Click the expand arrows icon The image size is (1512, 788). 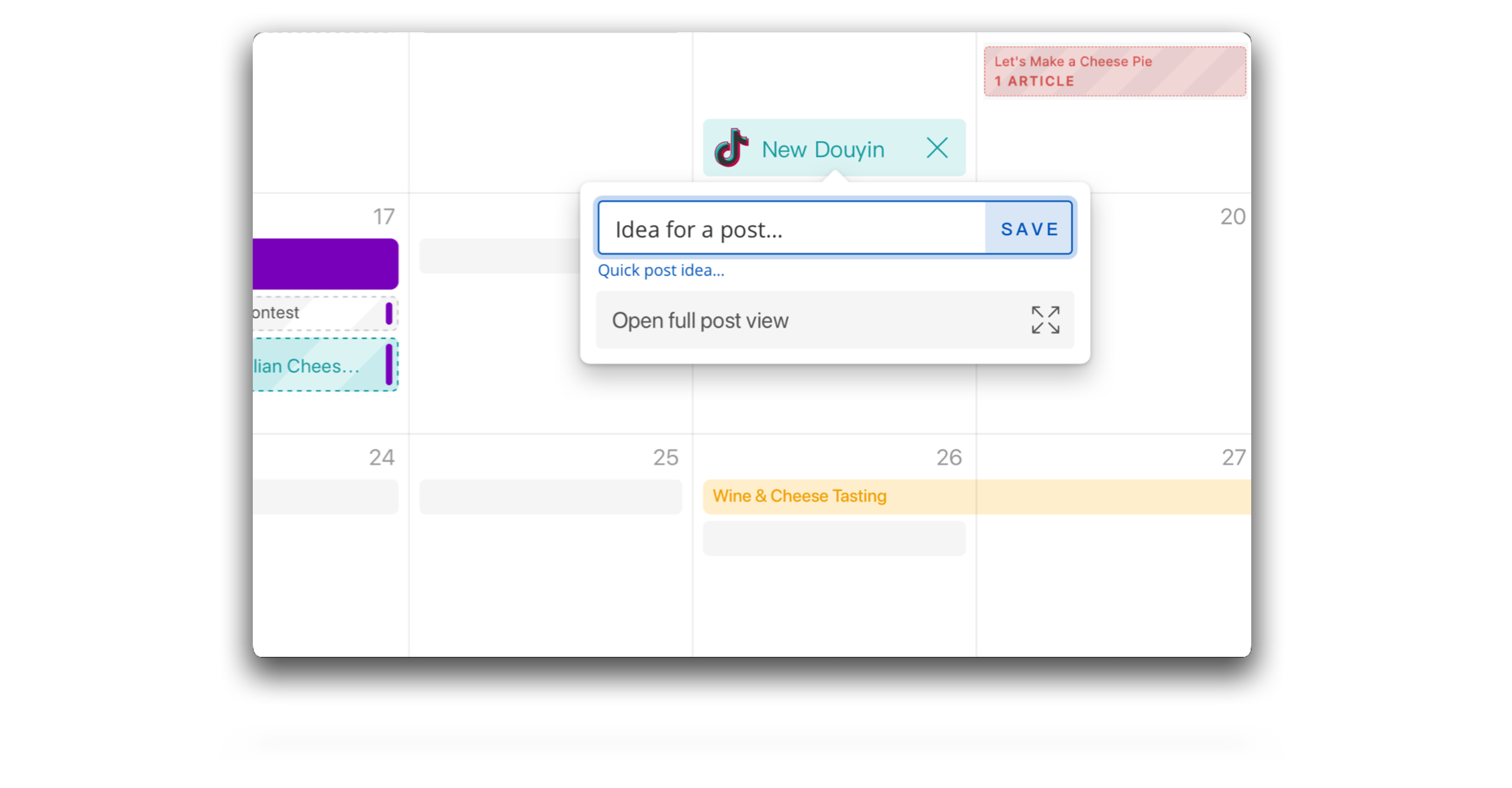click(1045, 320)
